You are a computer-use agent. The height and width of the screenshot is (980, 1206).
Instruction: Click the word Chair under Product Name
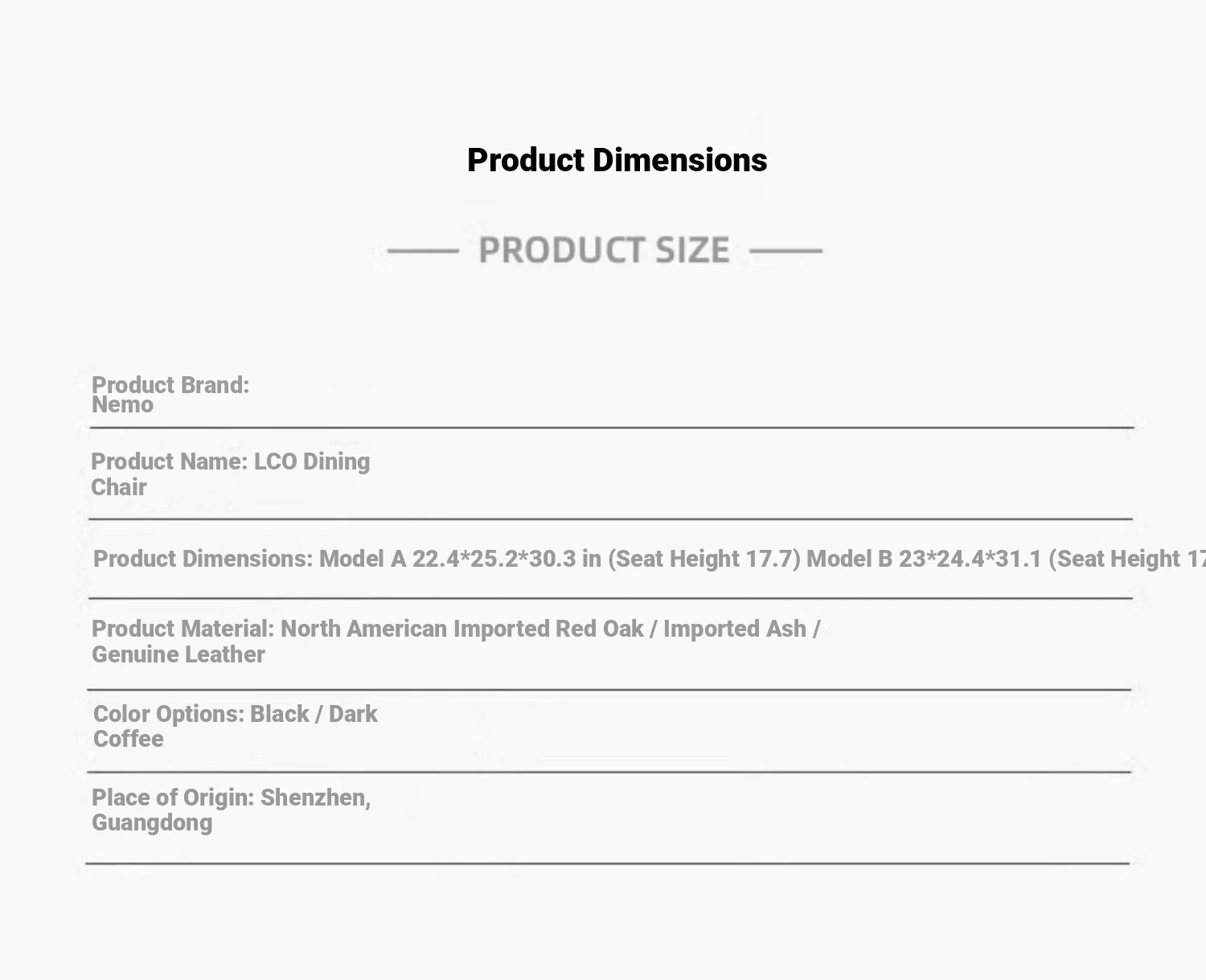119,487
